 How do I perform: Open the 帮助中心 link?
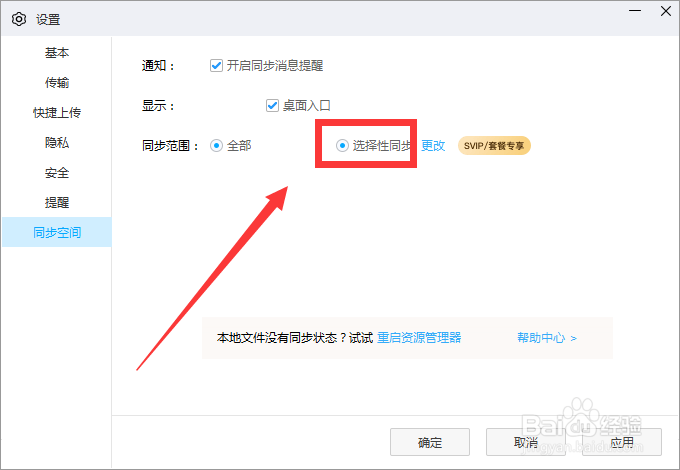[x=546, y=338]
